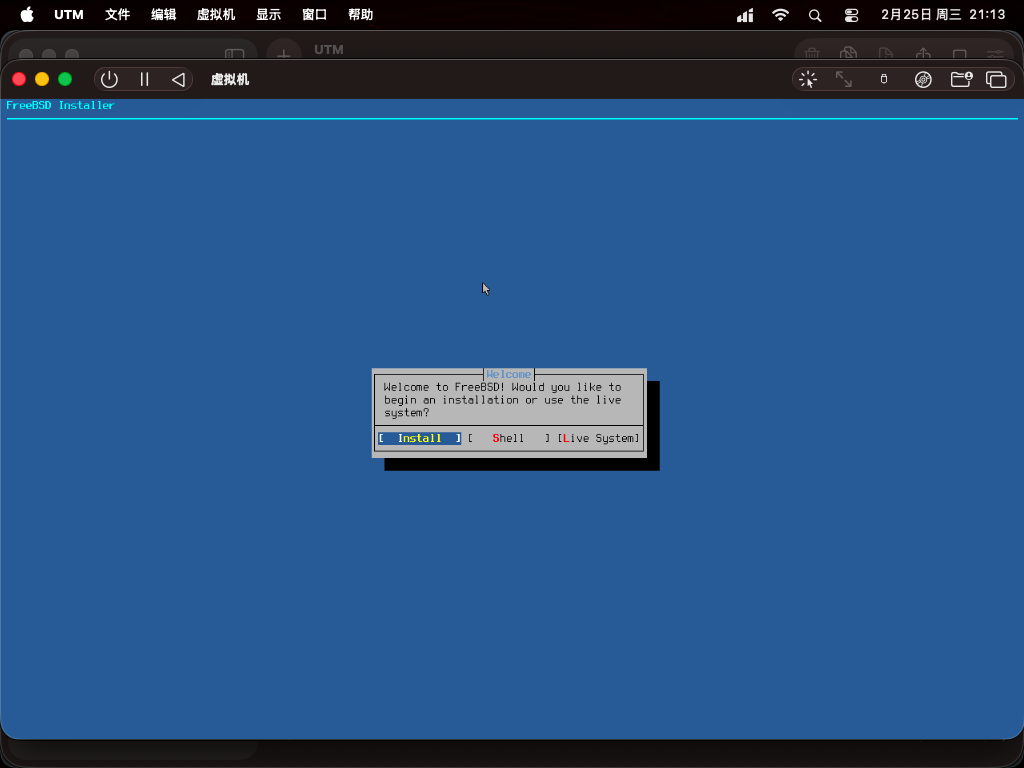Click the 虚拟机 window title

tap(230, 80)
